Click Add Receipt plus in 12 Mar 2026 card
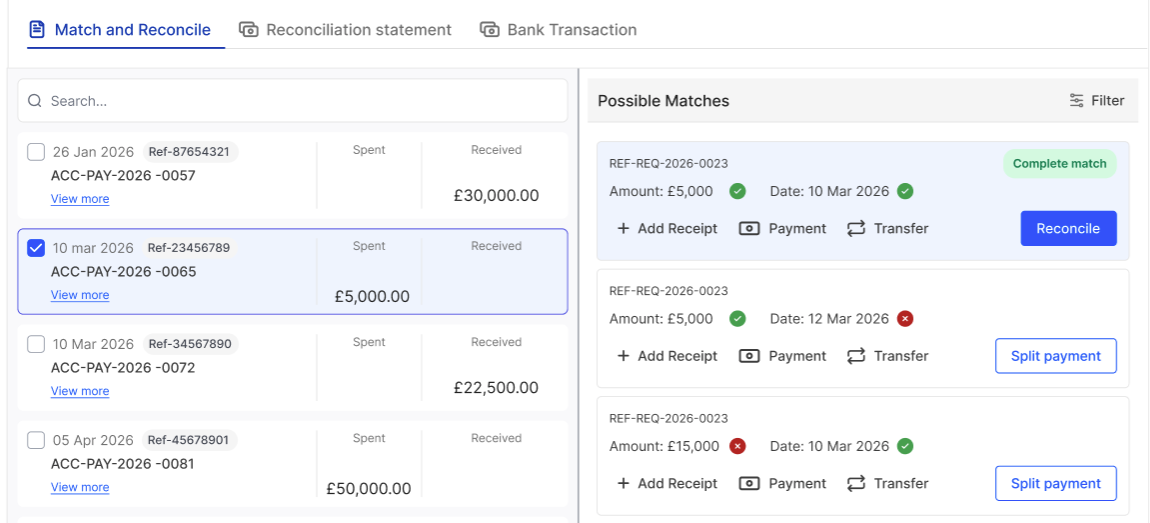 pyautogui.click(x=623, y=356)
